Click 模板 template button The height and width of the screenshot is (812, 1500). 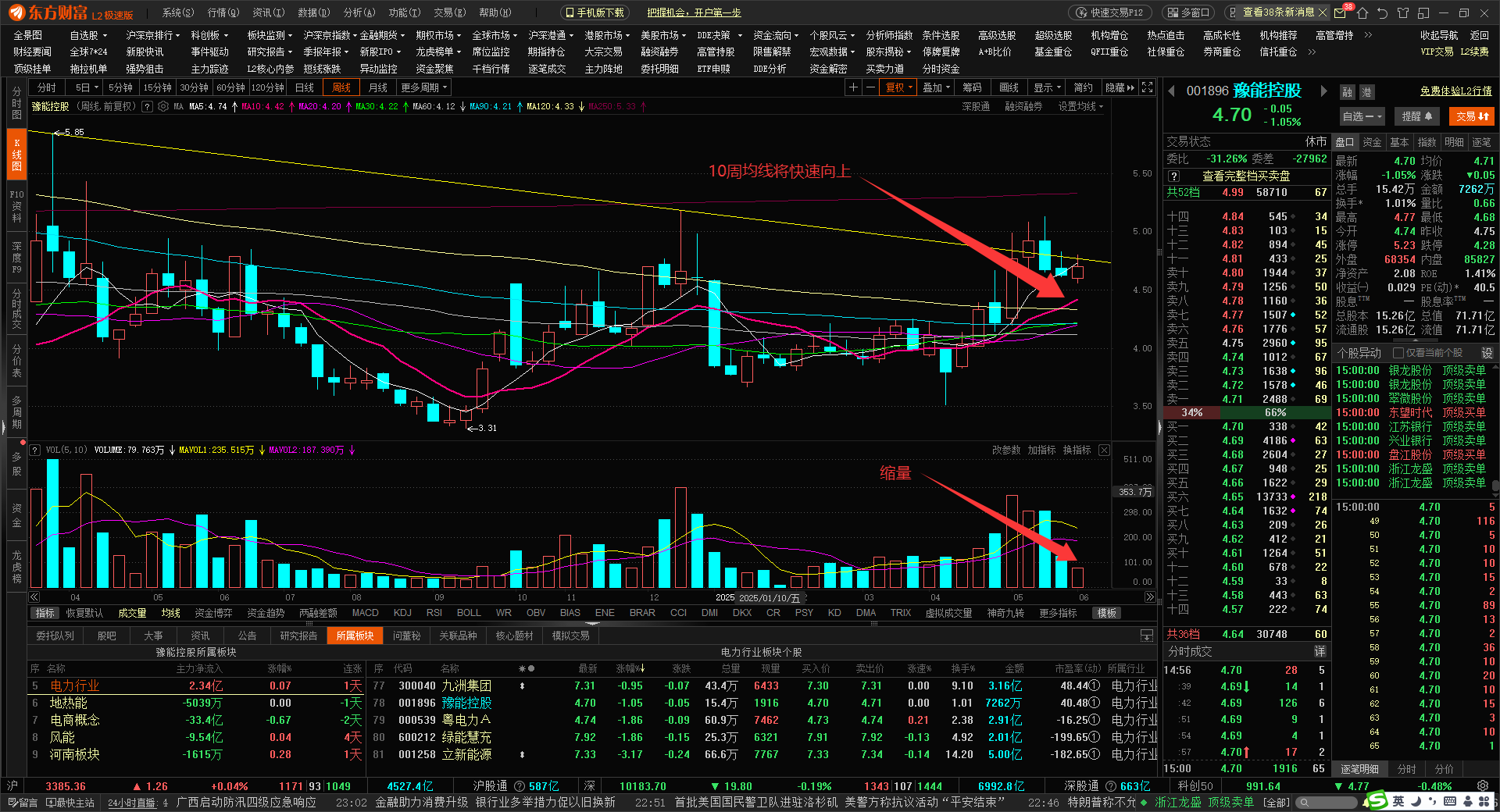pyautogui.click(x=1106, y=613)
